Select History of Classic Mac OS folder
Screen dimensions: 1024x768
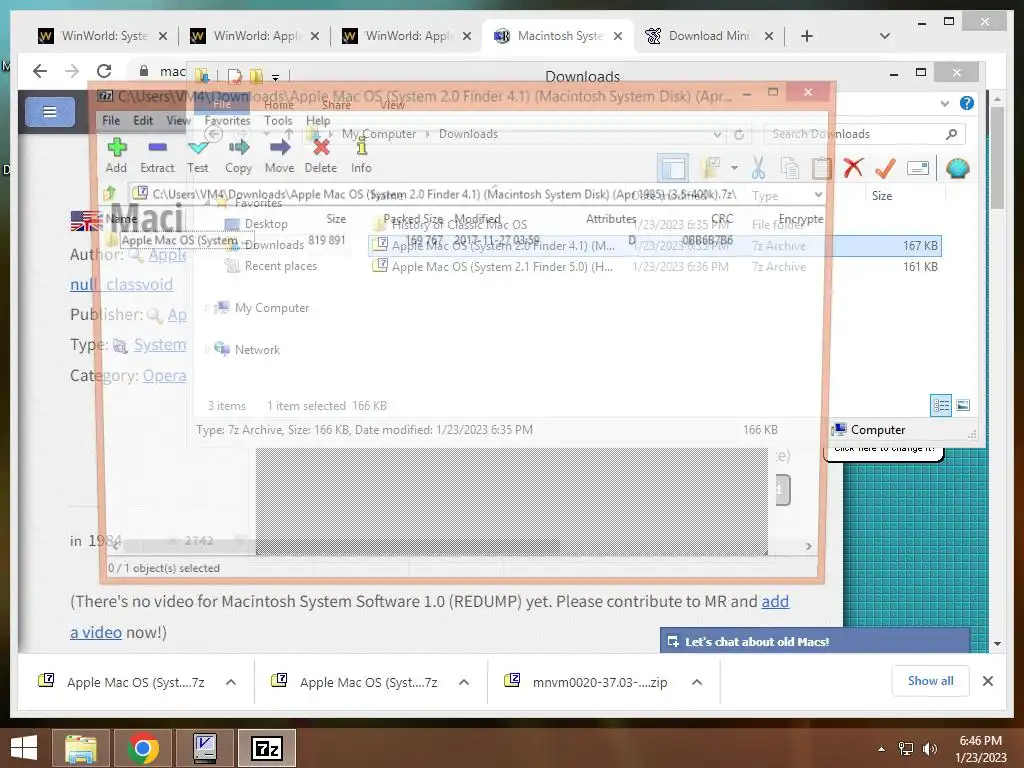coord(655,225)
